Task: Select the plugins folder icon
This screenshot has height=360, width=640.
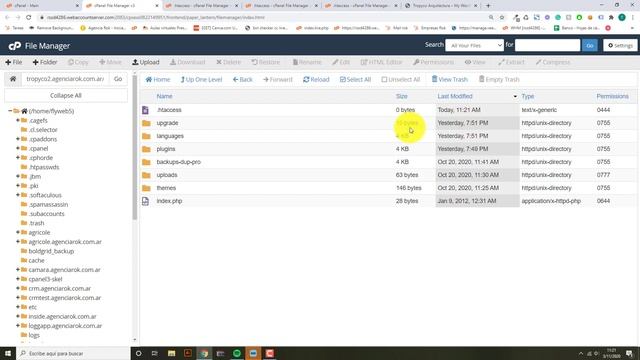Action: [146, 149]
